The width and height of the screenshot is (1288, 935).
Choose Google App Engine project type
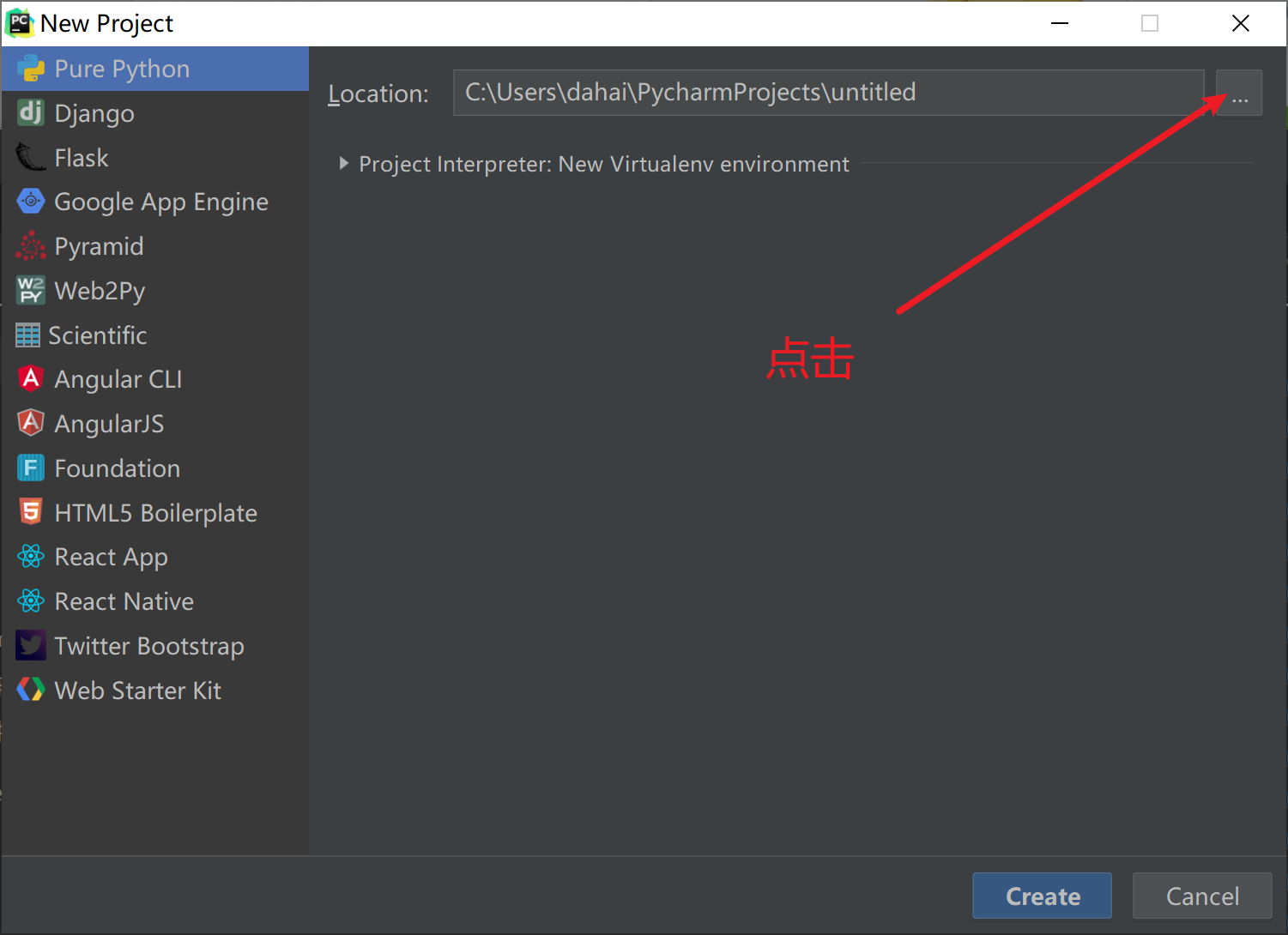[155, 202]
